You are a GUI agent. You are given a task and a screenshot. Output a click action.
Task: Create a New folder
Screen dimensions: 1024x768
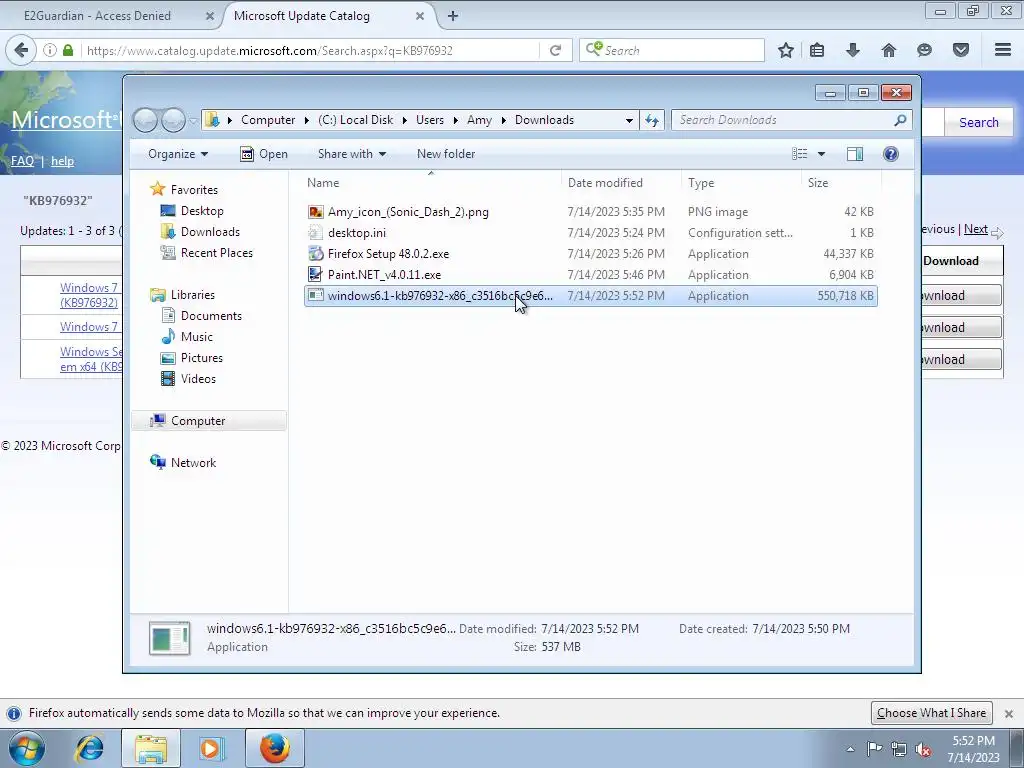(446, 154)
